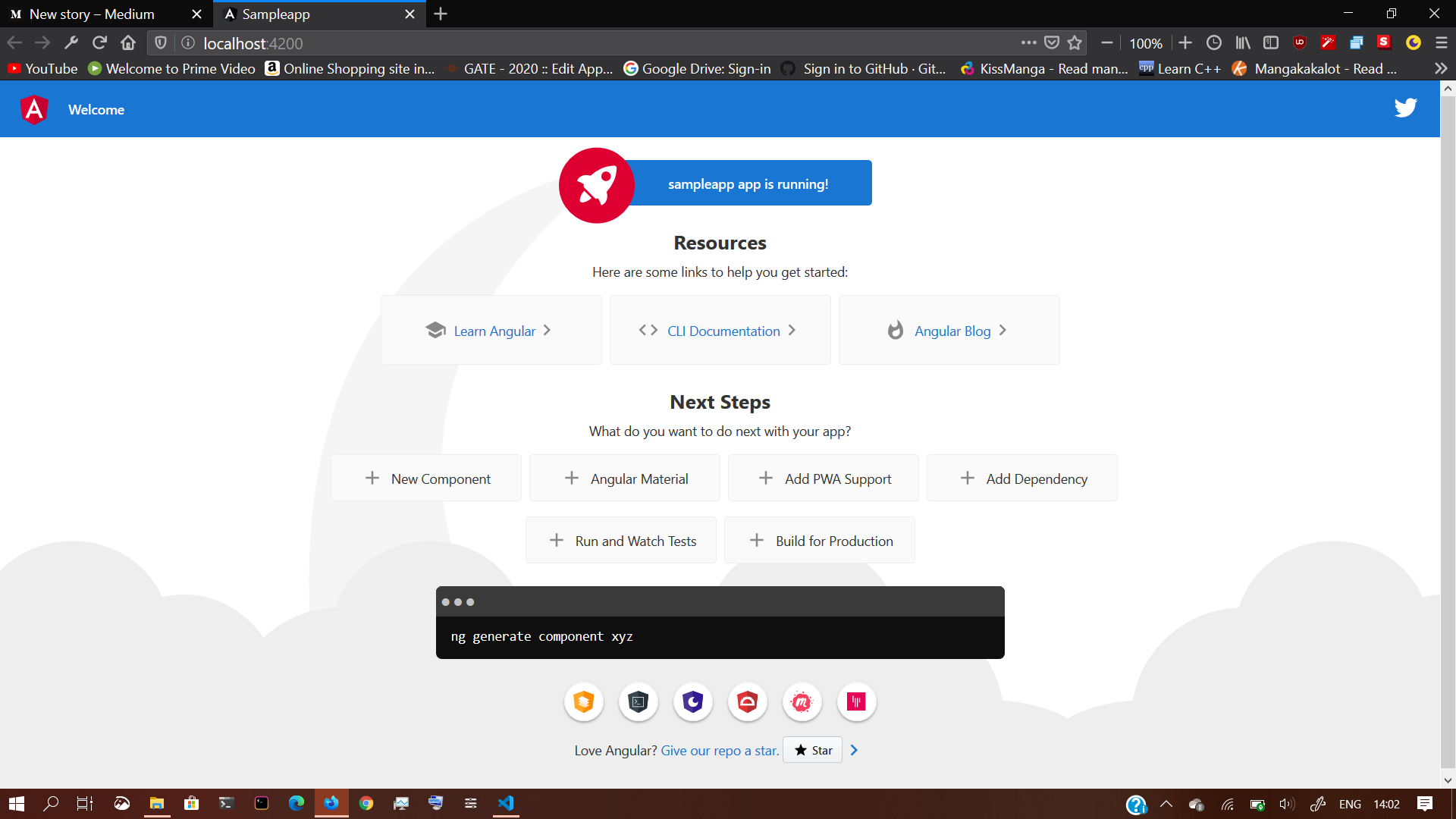This screenshot has height=819, width=1456.
Task: Select the Build for Production card
Action: [820, 540]
